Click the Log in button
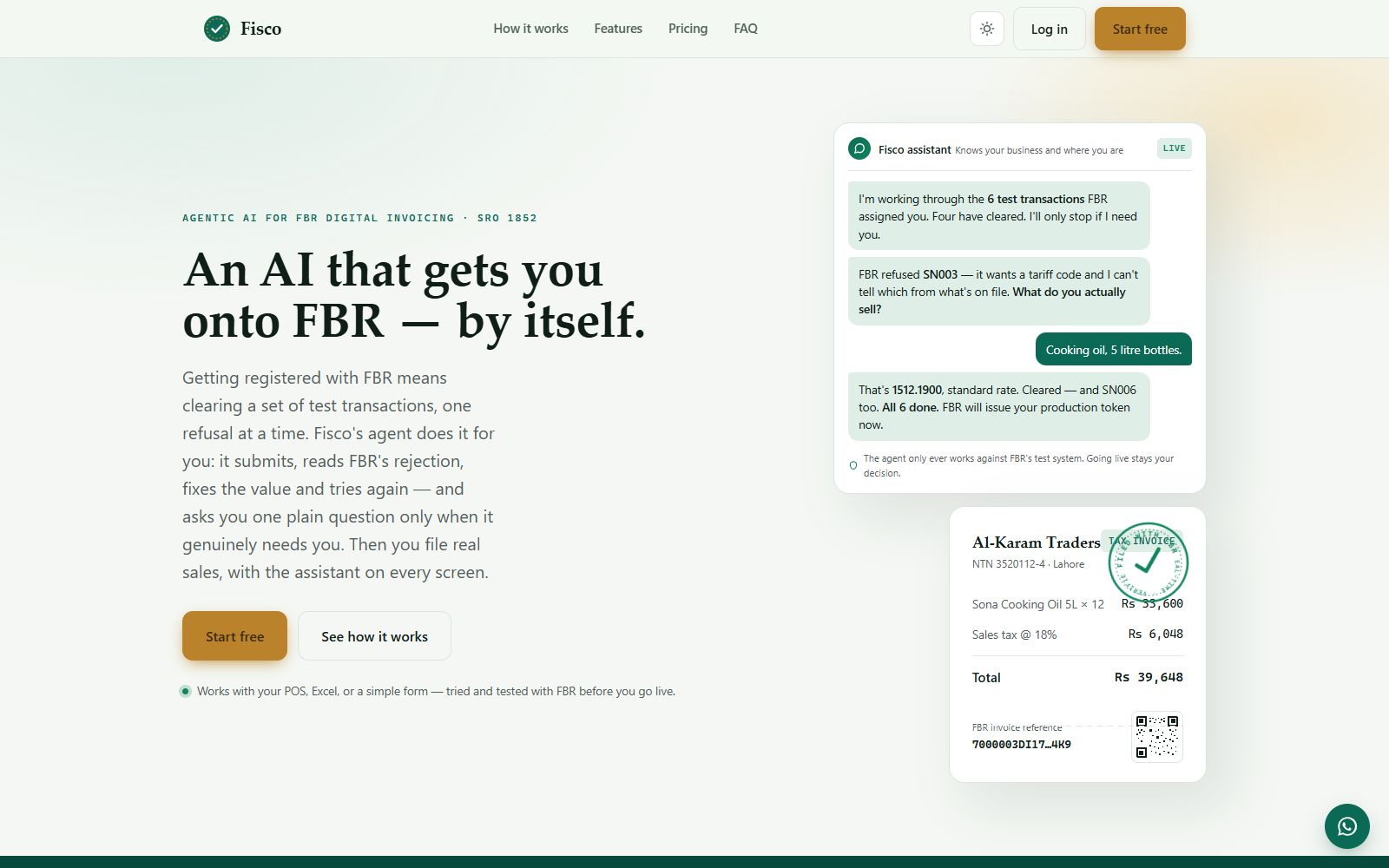This screenshot has height=868, width=1389. 1049,29
